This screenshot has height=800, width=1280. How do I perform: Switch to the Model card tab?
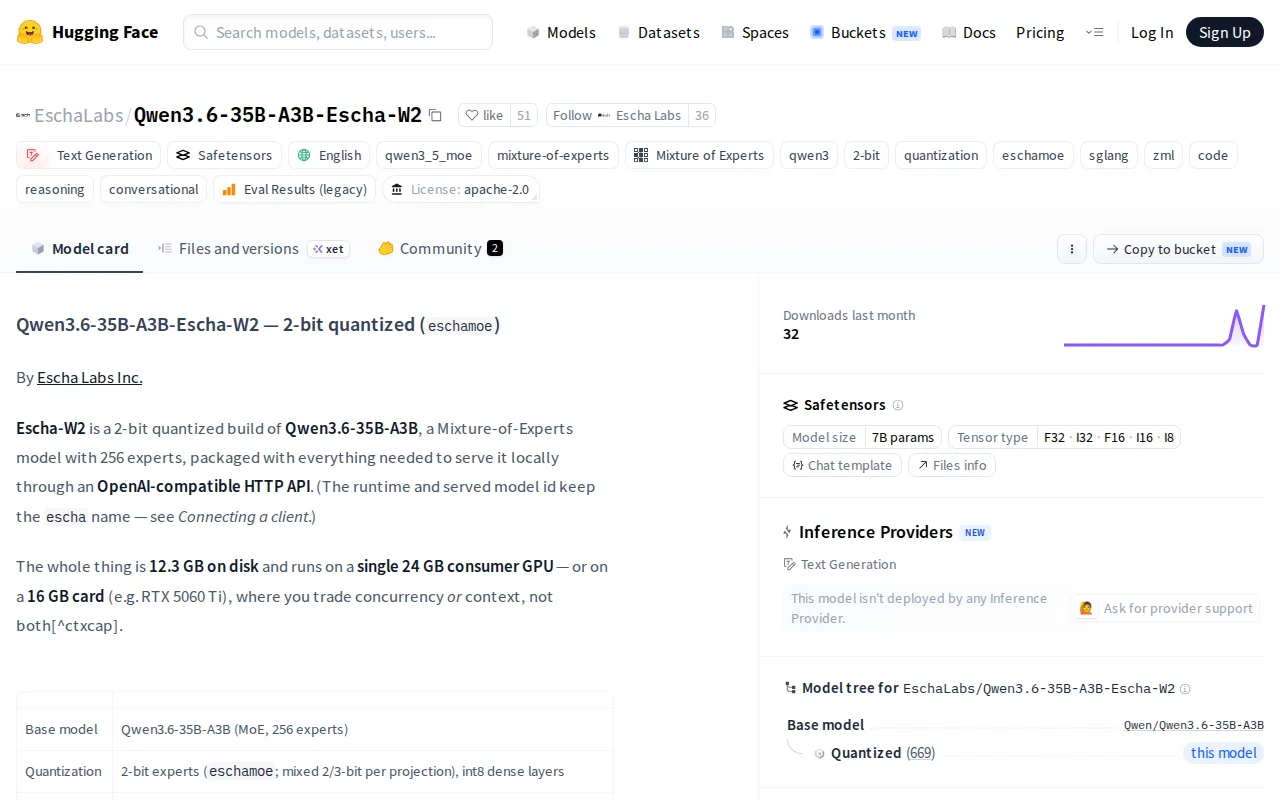pyautogui.click(x=80, y=249)
